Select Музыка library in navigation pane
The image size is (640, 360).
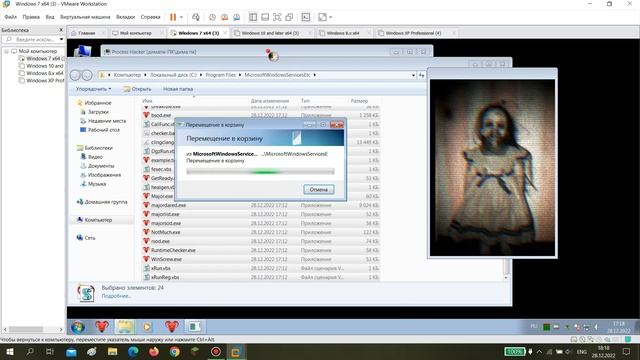[x=93, y=184]
